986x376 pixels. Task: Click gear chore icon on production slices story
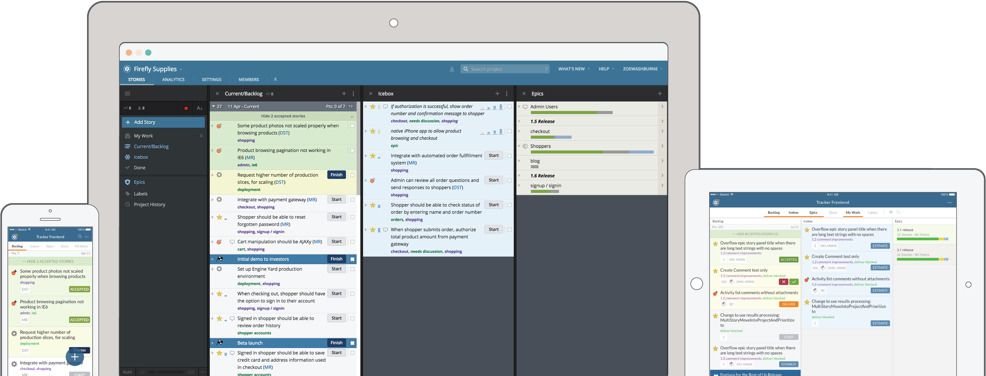(x=219, y=174)
